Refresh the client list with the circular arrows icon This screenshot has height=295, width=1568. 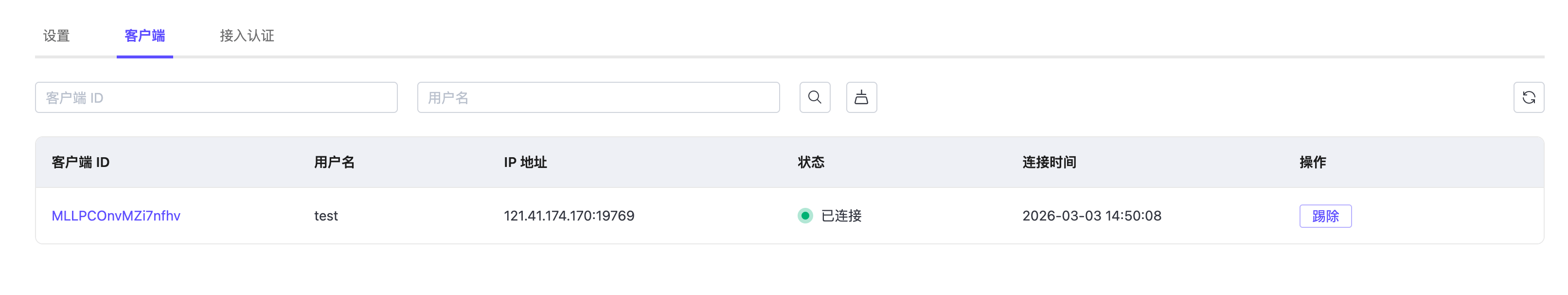tap(1530, 97)
